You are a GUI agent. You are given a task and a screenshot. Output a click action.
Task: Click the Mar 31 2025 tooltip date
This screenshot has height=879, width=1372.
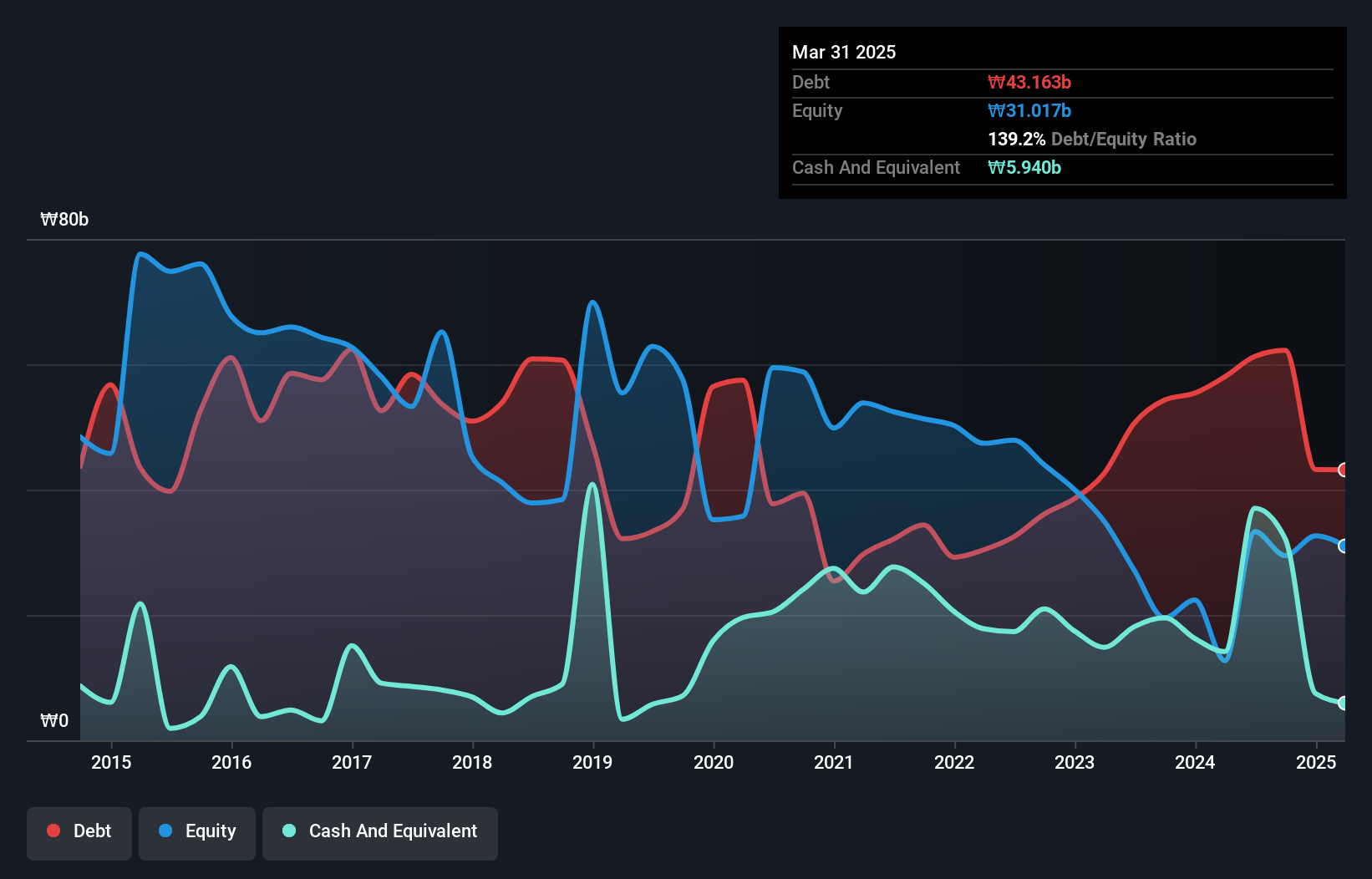coord(844,52)
